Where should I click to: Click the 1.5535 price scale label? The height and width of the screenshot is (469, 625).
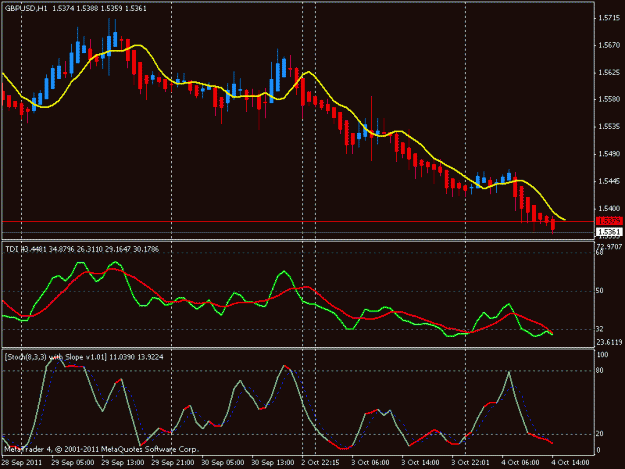[x=609, y=127]
